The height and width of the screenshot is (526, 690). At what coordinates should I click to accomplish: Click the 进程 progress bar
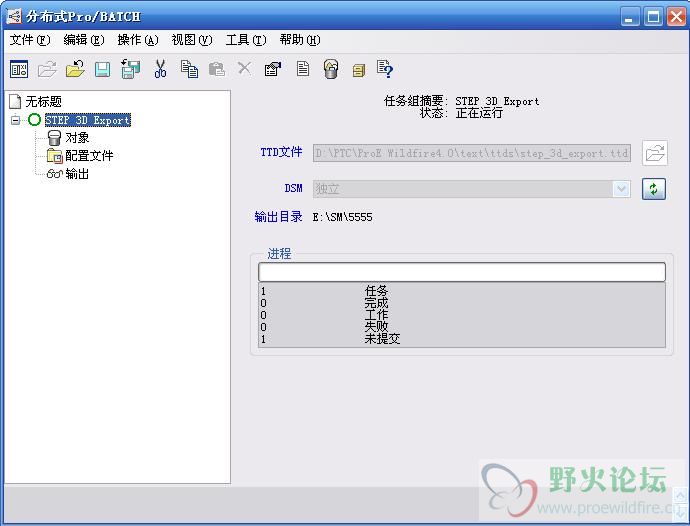[x=462, y=272]
